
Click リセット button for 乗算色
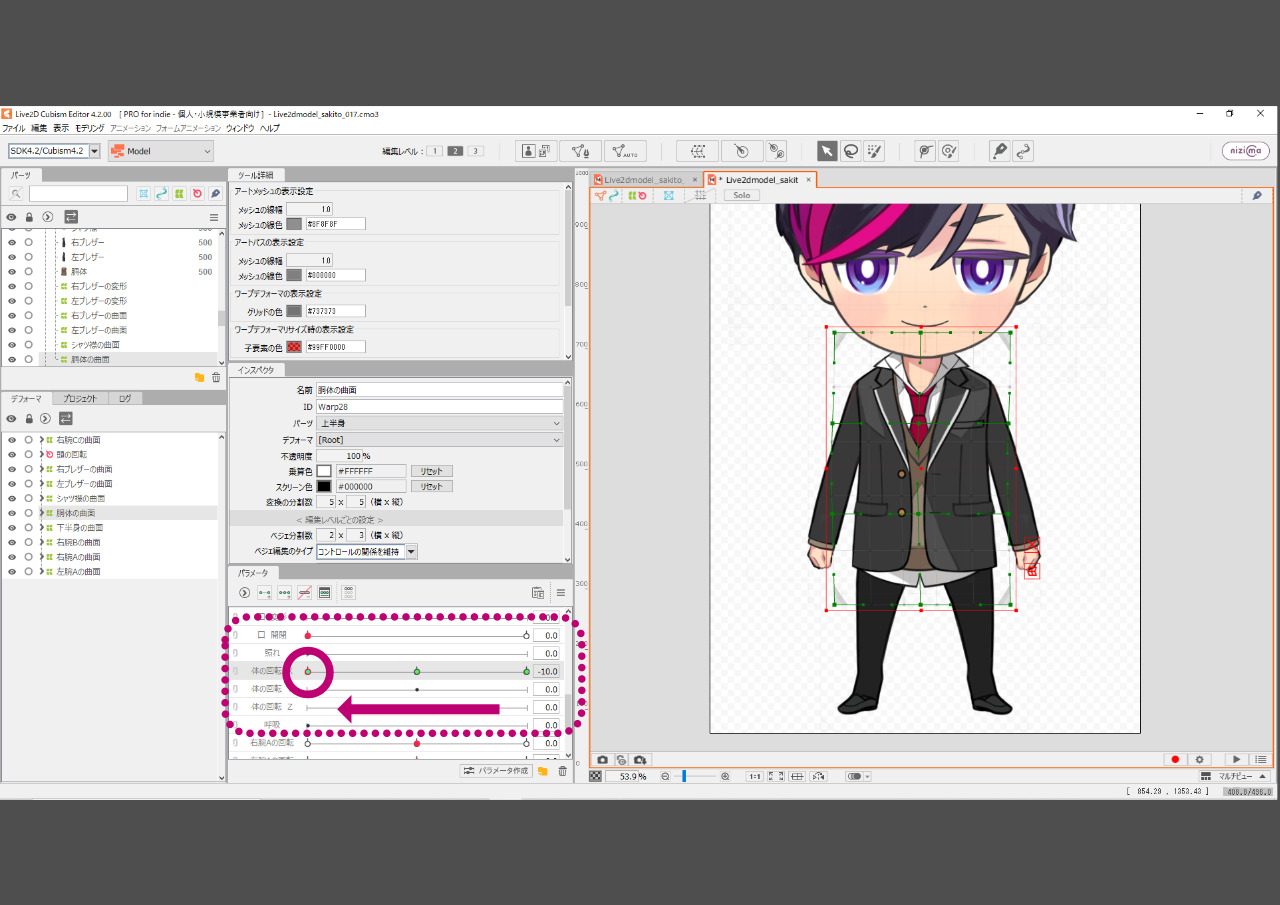tap(431, 471)
